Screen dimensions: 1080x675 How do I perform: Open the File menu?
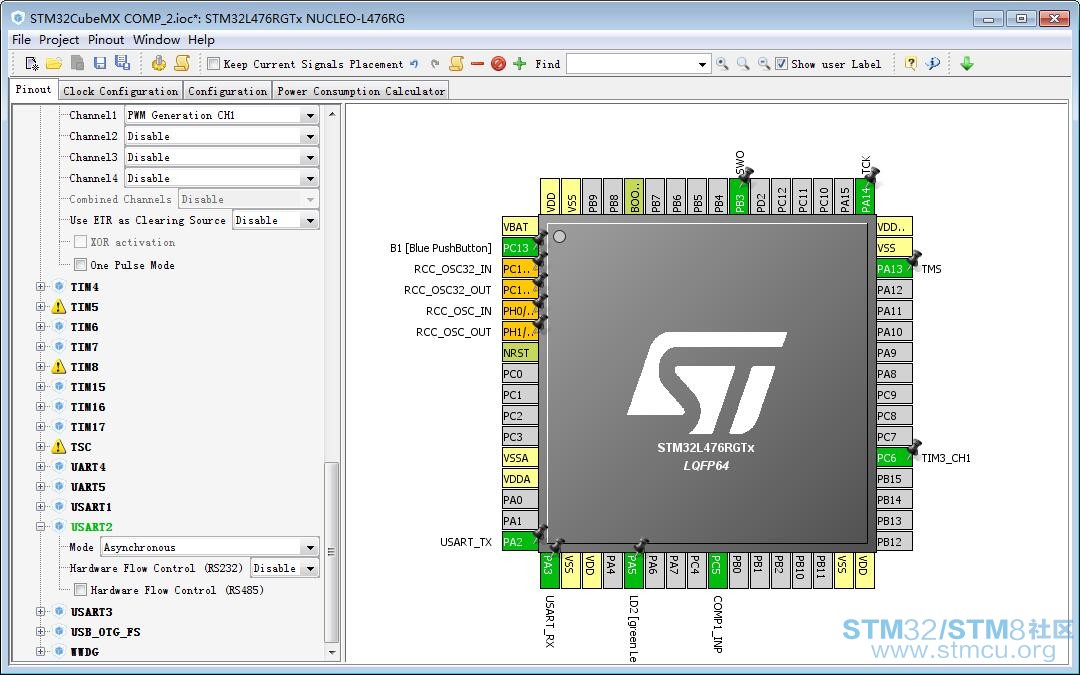[21, 39]
